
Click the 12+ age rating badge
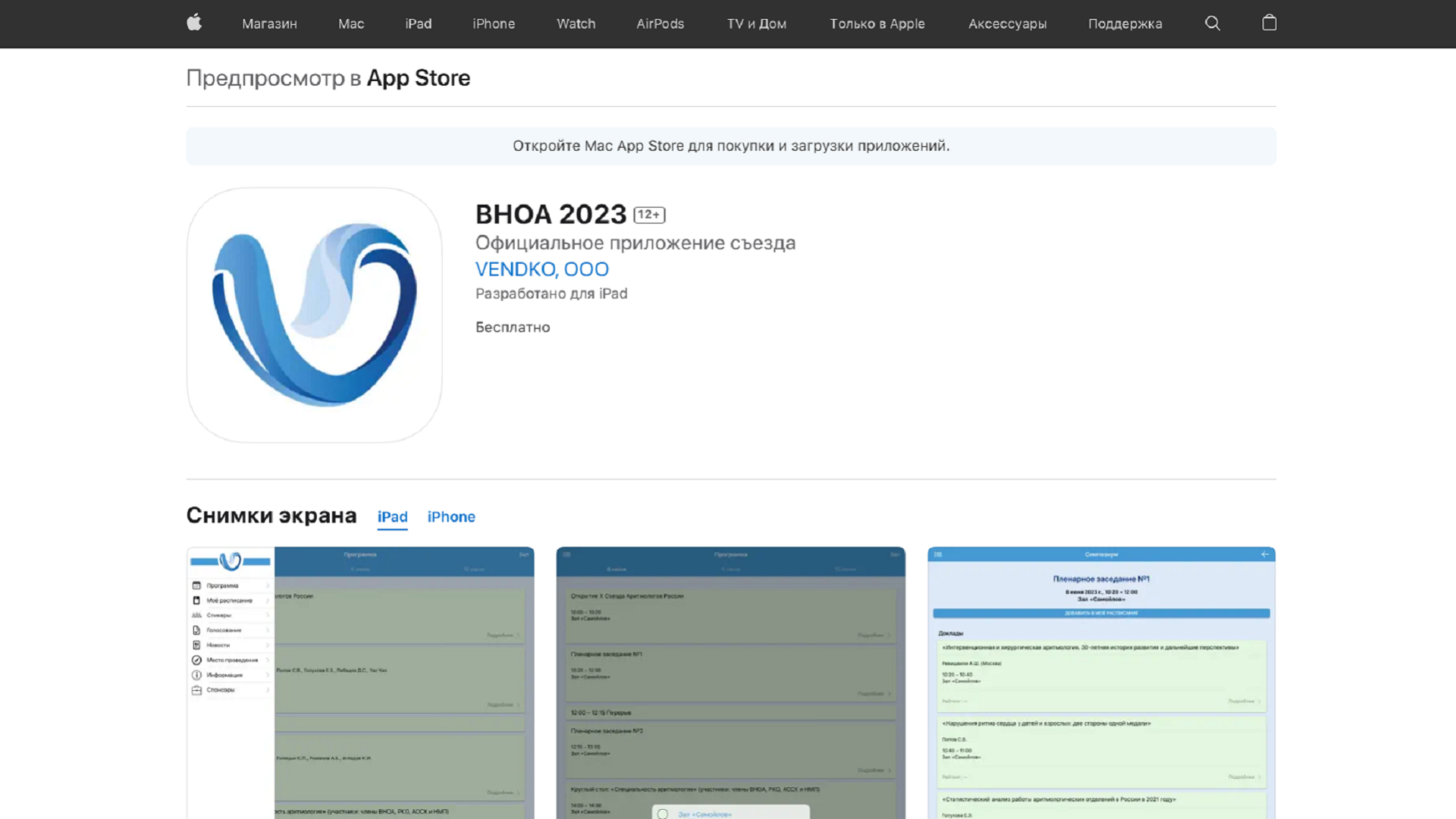(x=649, y=215)
